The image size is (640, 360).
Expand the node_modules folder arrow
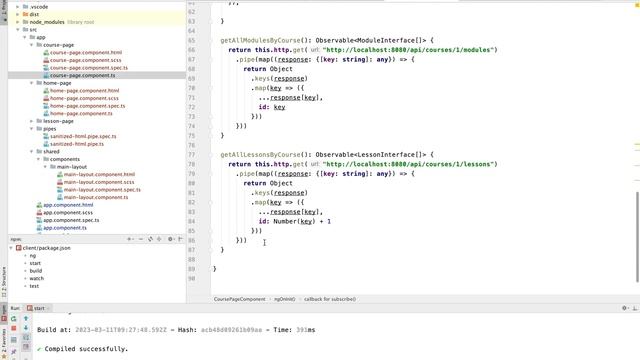[18, 22]
